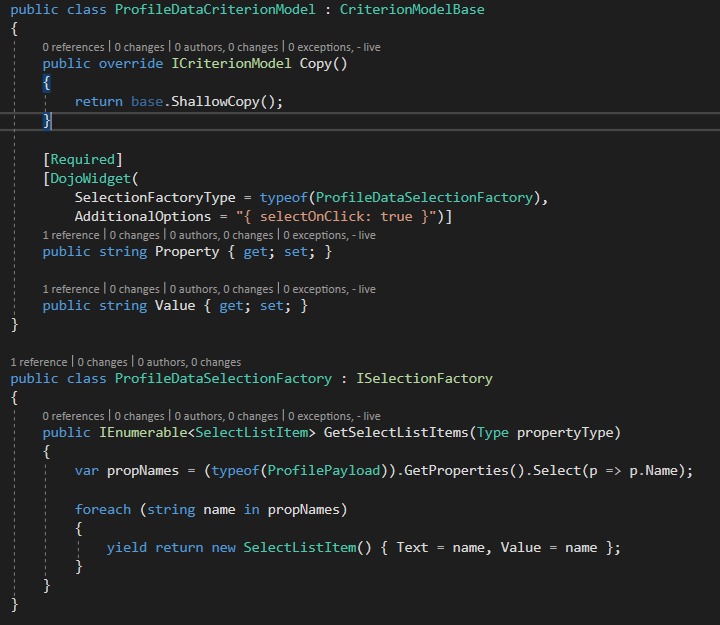This screenshot has width=720, height=625.
Task: Click SelectListItem inside IEnumerable<>
Action: (252, 433)
